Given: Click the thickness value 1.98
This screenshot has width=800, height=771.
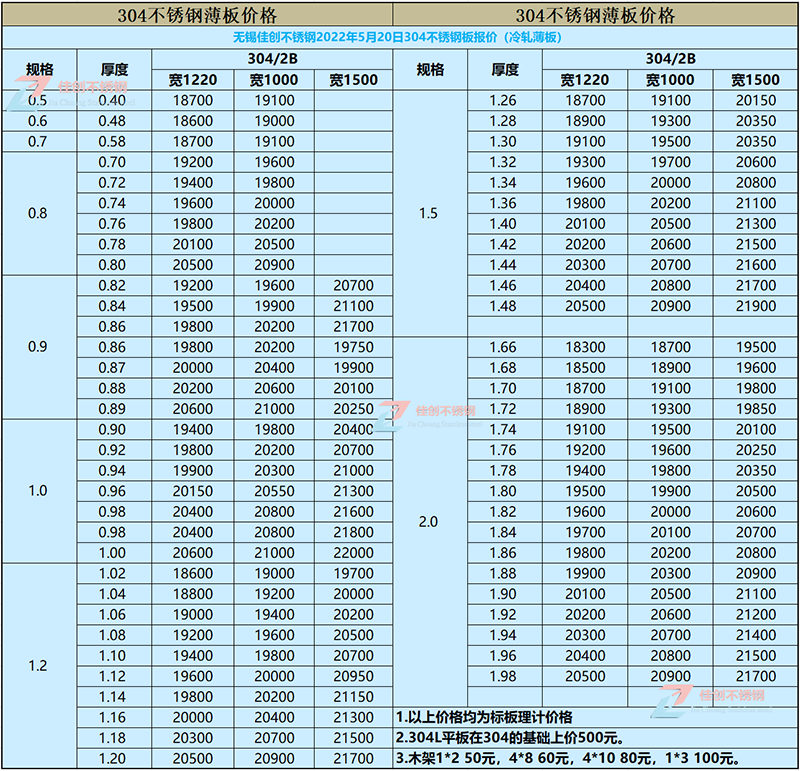Looking at the screenshot, I should click(x=504, y=676).
